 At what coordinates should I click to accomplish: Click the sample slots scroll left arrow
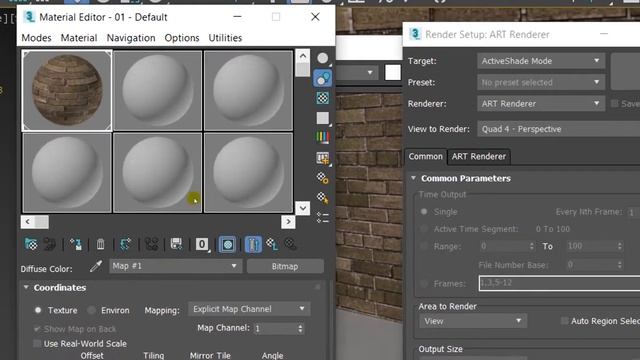27,222
